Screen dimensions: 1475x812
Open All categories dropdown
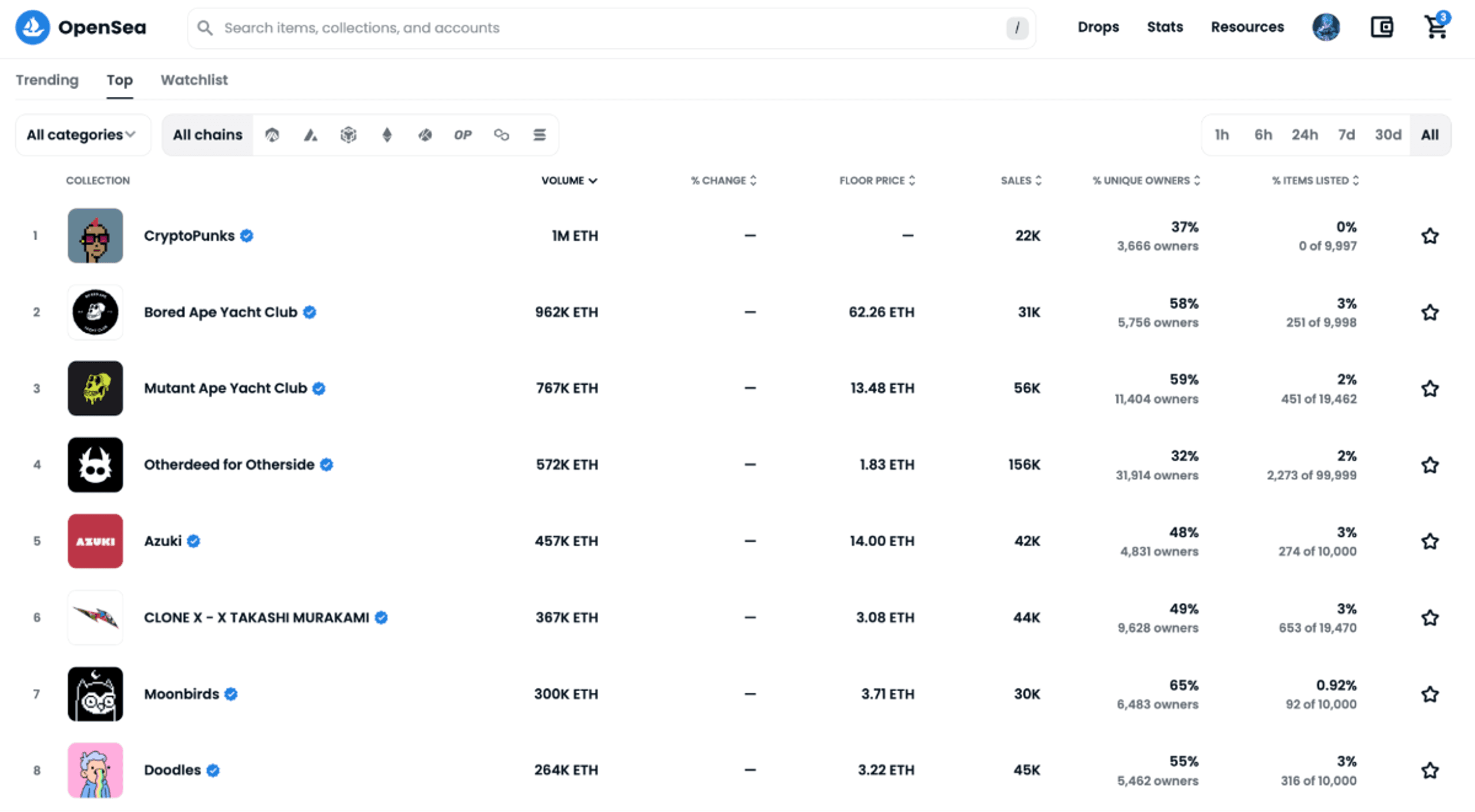click(x=83, y=135)
